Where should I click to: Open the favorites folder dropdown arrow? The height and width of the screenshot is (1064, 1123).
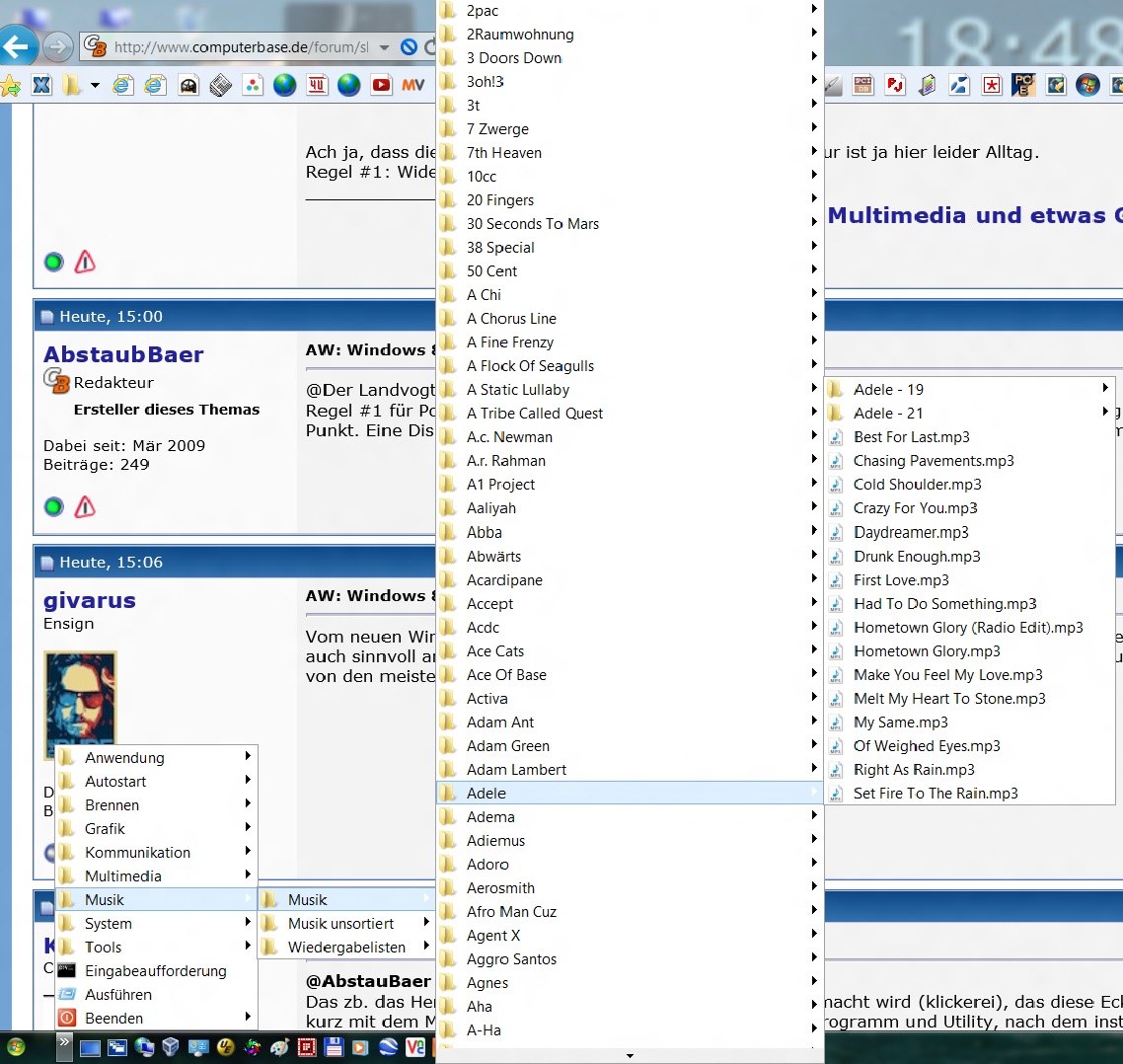(x=95, y=86)
